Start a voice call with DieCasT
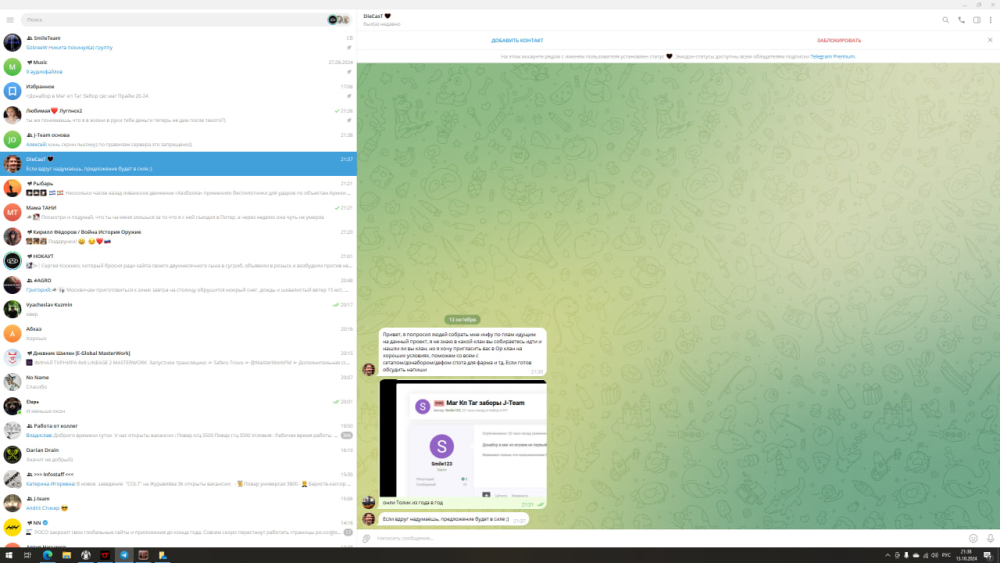 962,19
